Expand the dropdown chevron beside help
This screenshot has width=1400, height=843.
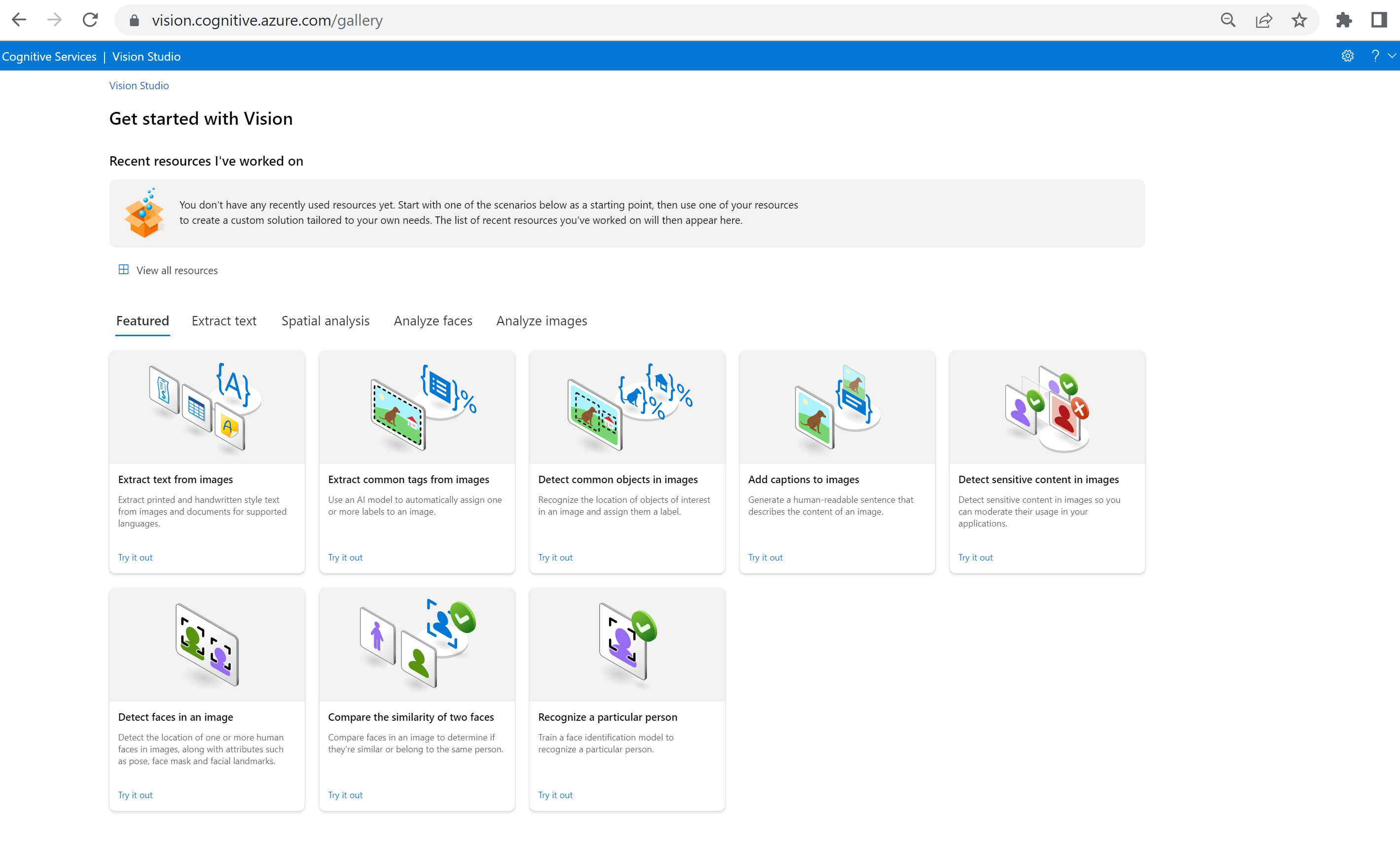tap(1392, 56)
